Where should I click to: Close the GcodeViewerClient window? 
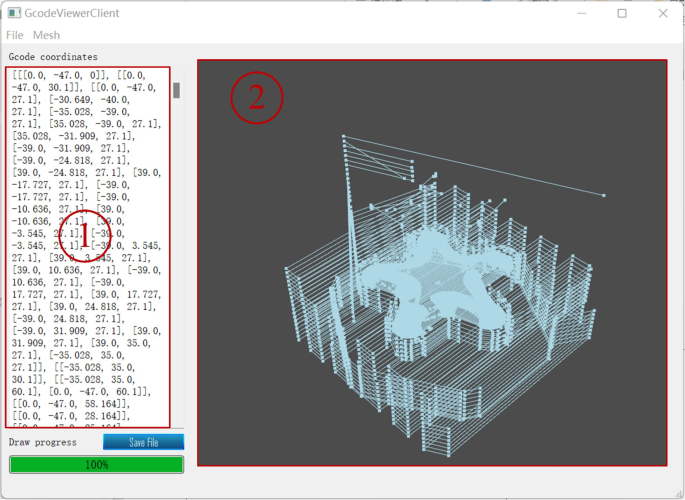[663, 13]
